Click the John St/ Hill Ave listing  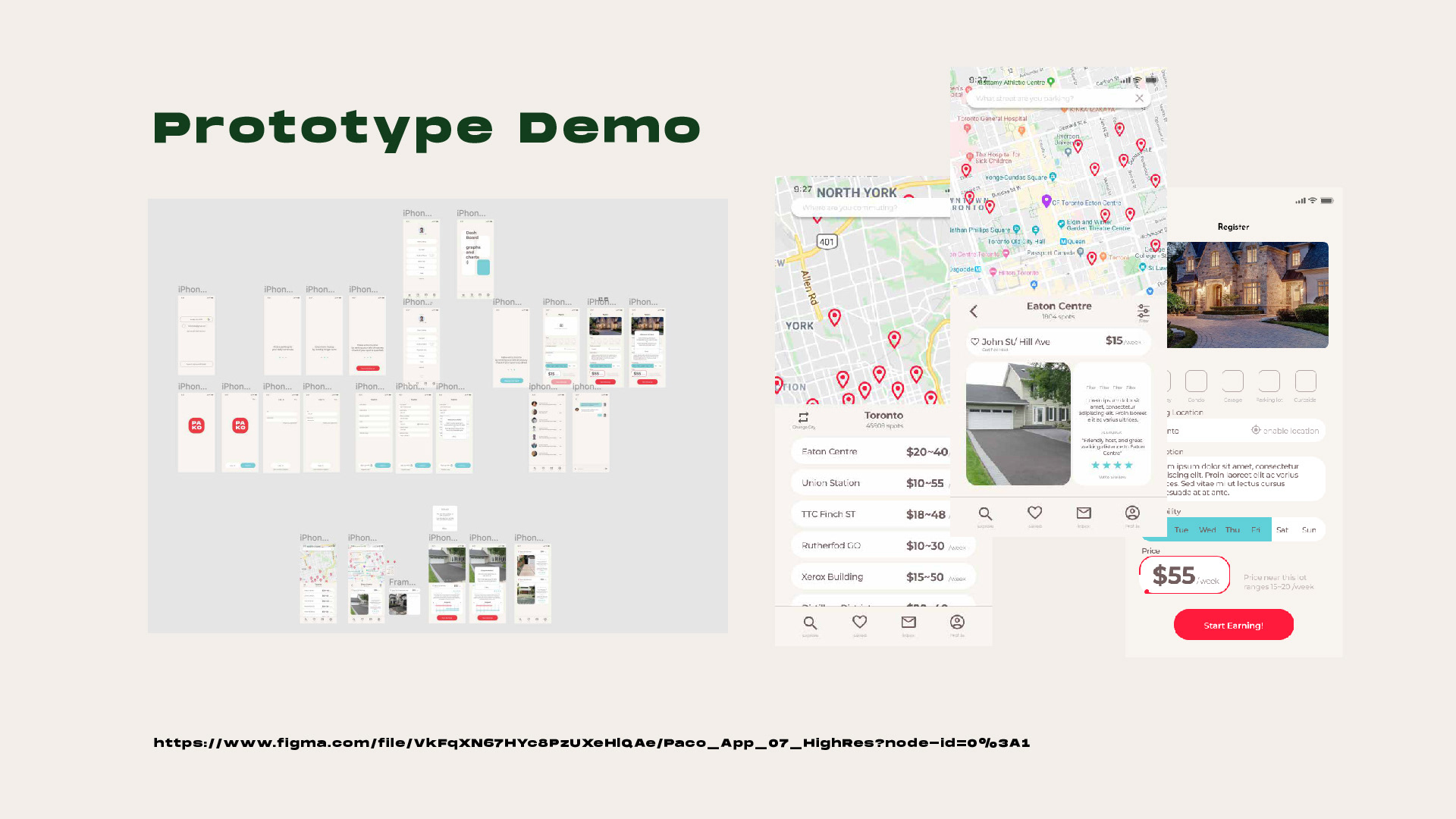click(x=1059, y=342)
